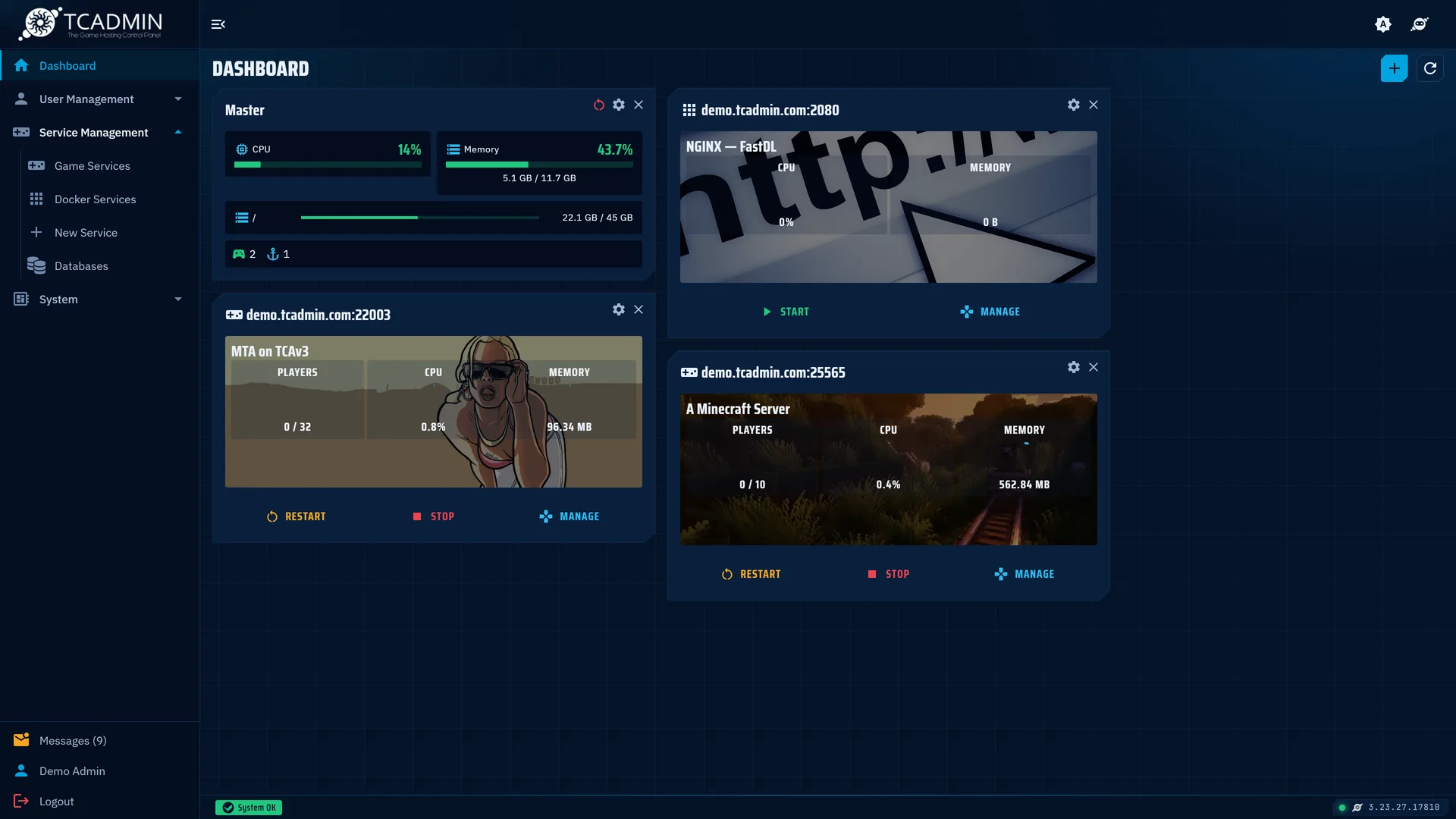The width and height of the screenshot is (1456, 819).
Task: Go to Dashboard in the sidebar
Action: pyautogui.click(x=100, y=65)
